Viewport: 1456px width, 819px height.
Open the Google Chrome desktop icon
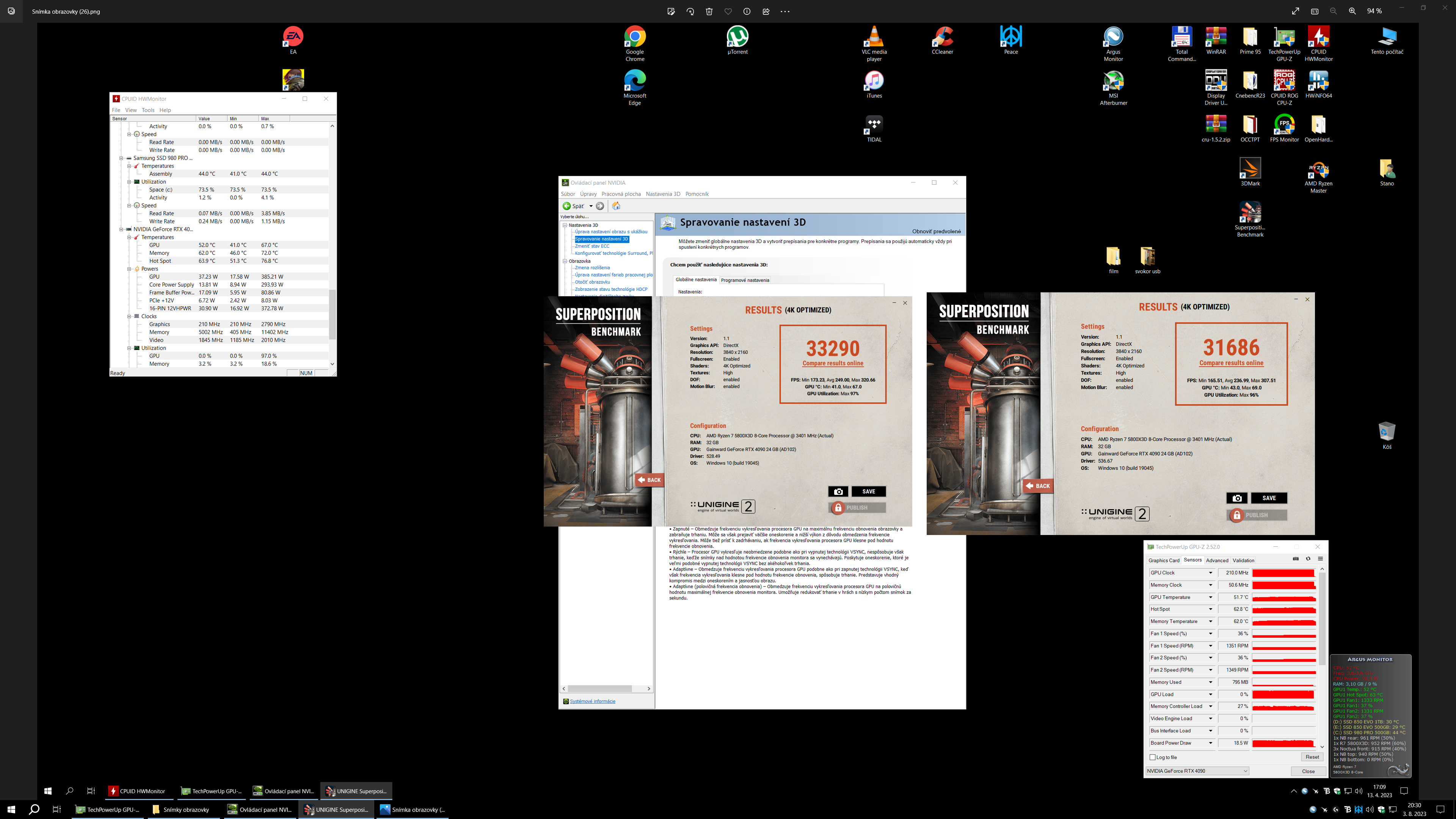point(635,44)
